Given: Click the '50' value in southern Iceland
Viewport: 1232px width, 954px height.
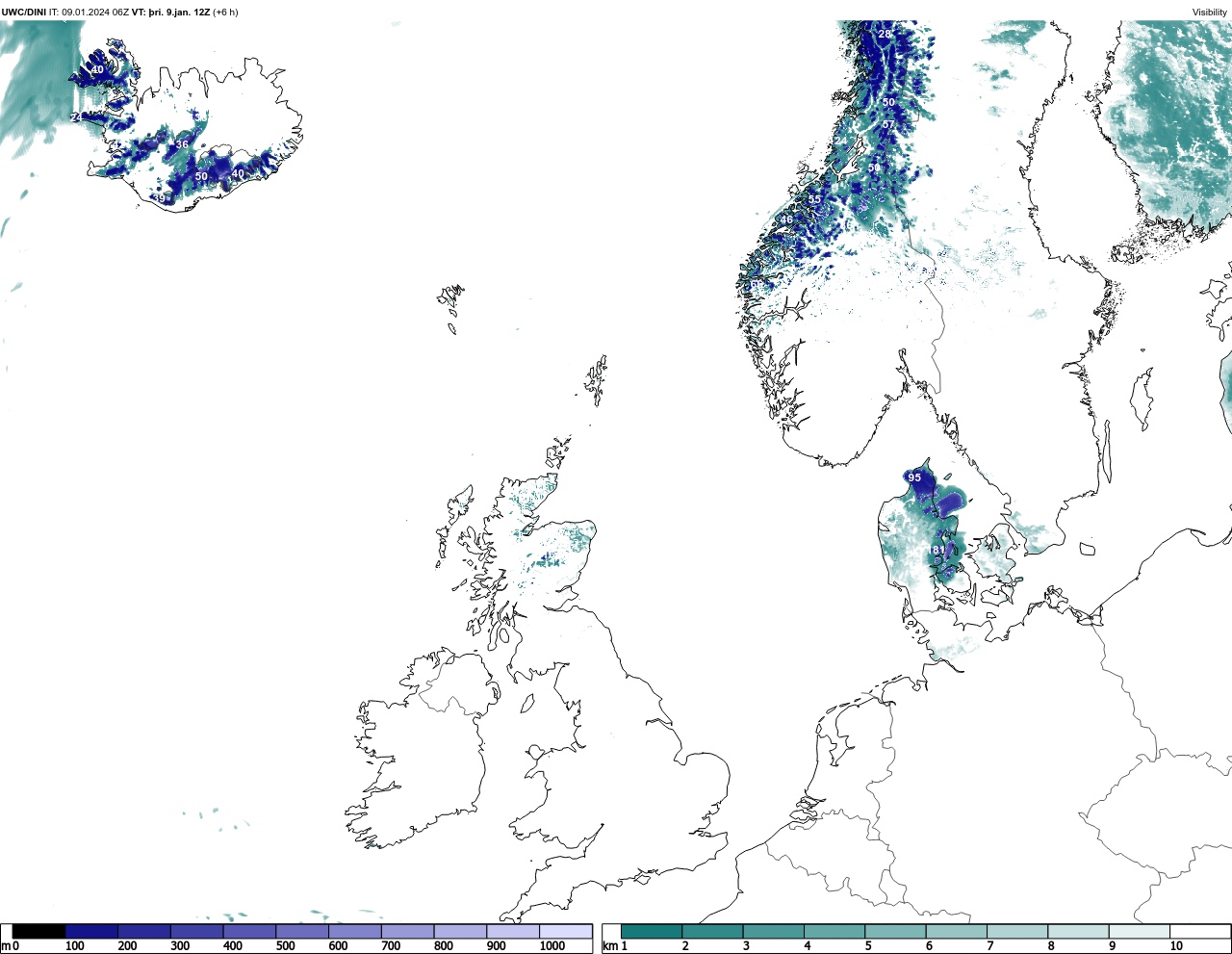Looking at the screenshot, I should (201, 176).
